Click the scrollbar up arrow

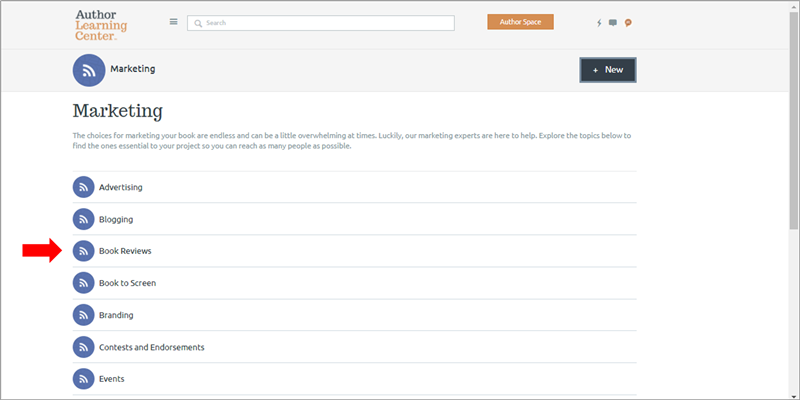tap(794, 6)
